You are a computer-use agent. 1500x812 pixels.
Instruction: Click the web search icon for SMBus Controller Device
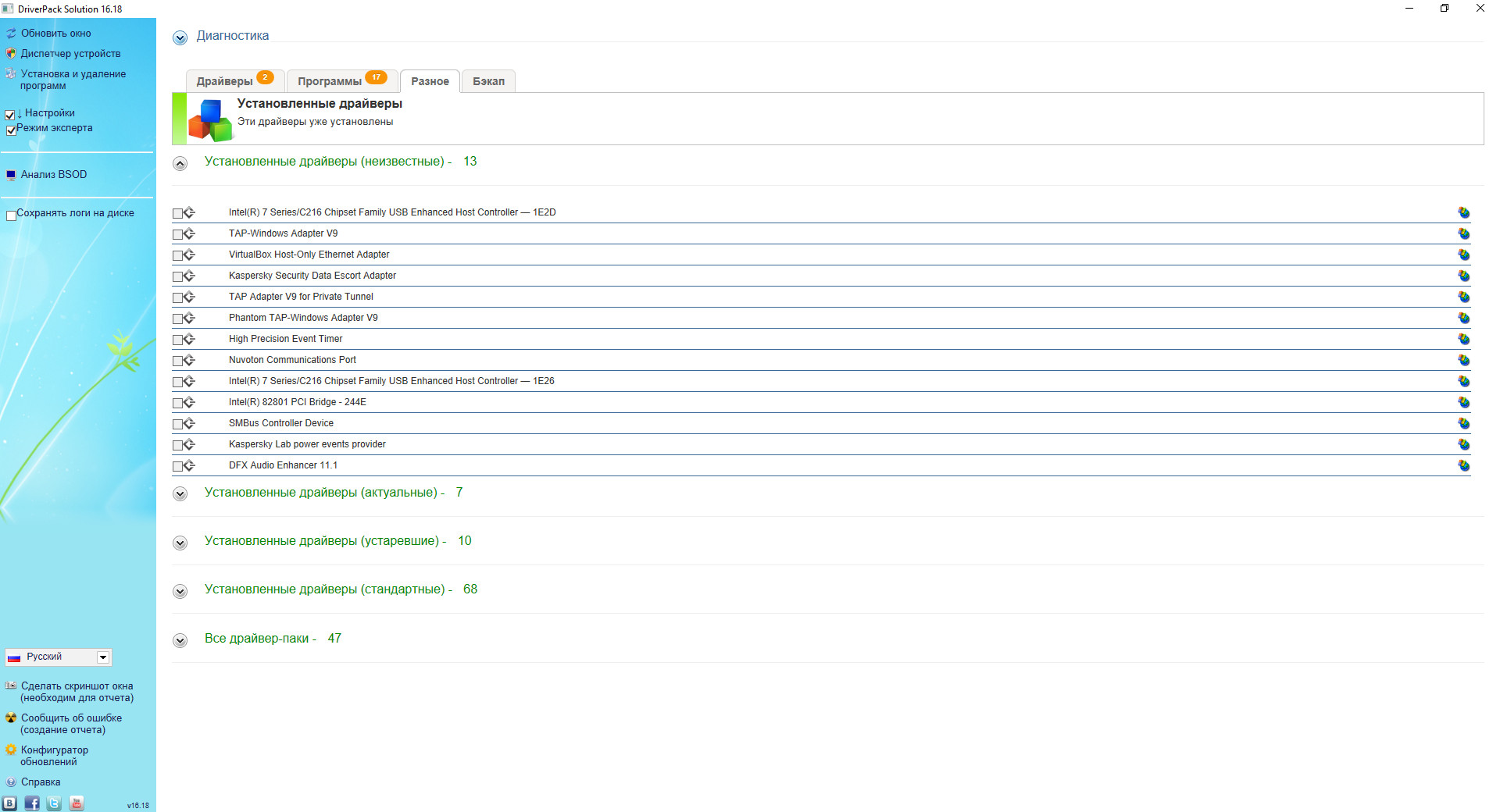point(1463,423)
